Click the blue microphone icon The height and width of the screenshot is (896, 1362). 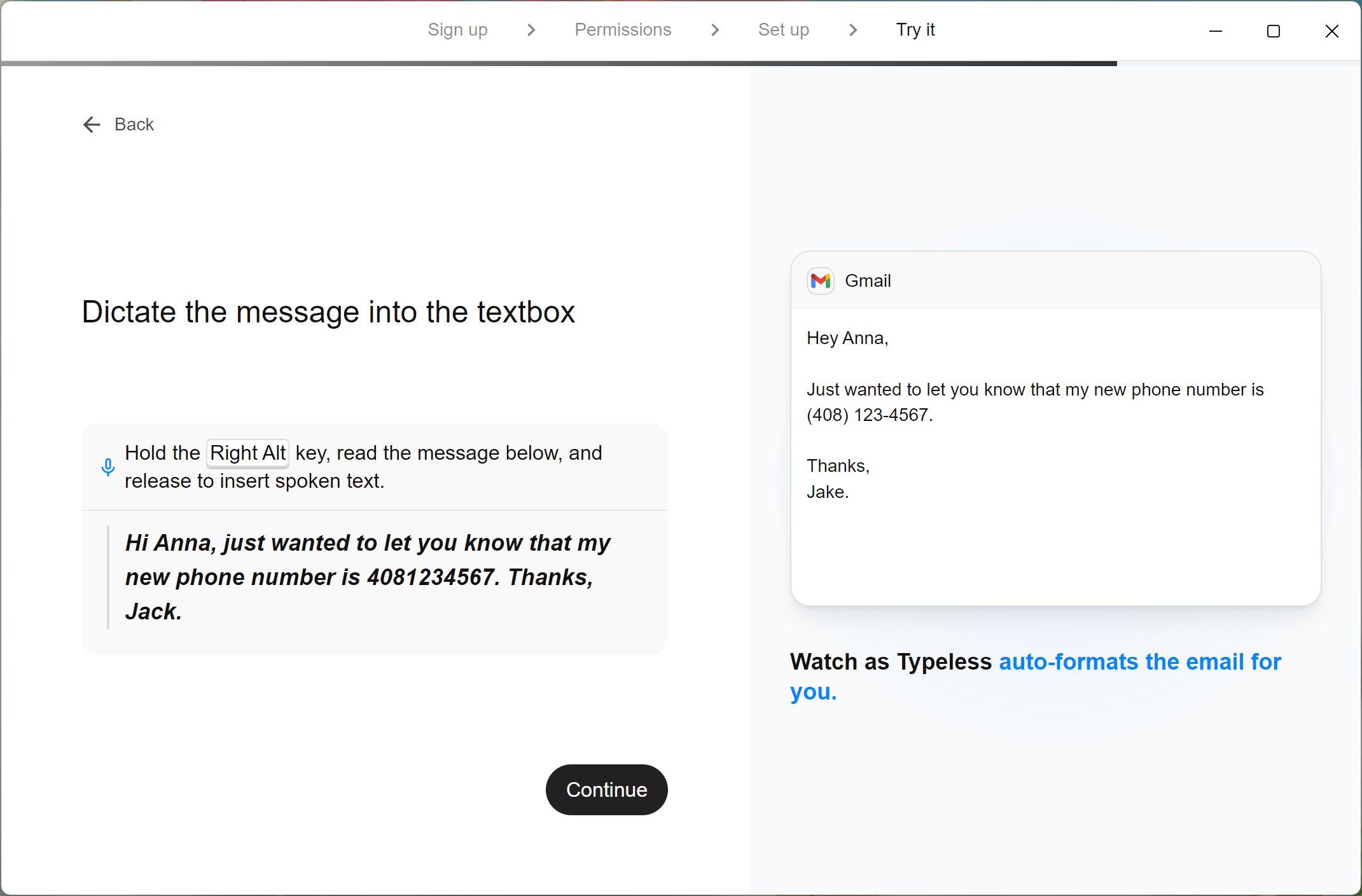(108, 467)
